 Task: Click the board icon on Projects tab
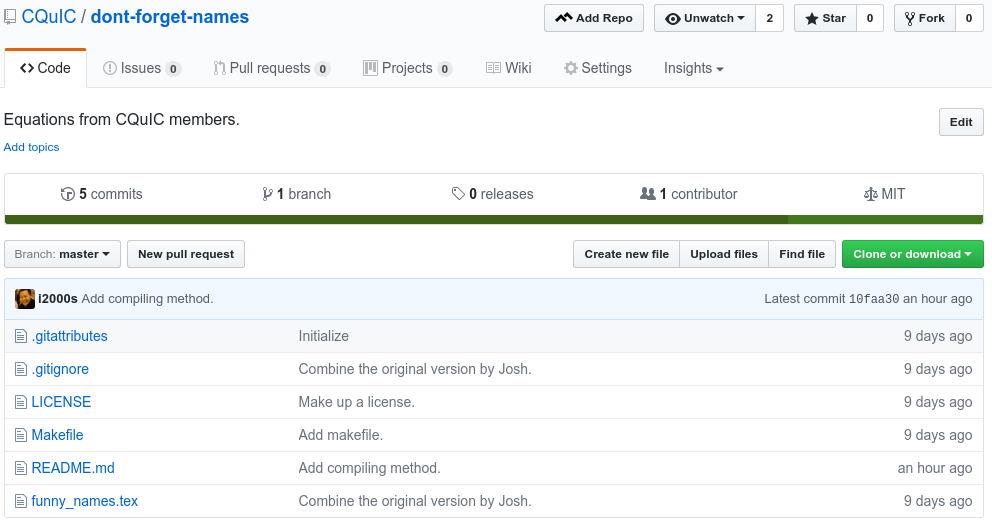370,68
